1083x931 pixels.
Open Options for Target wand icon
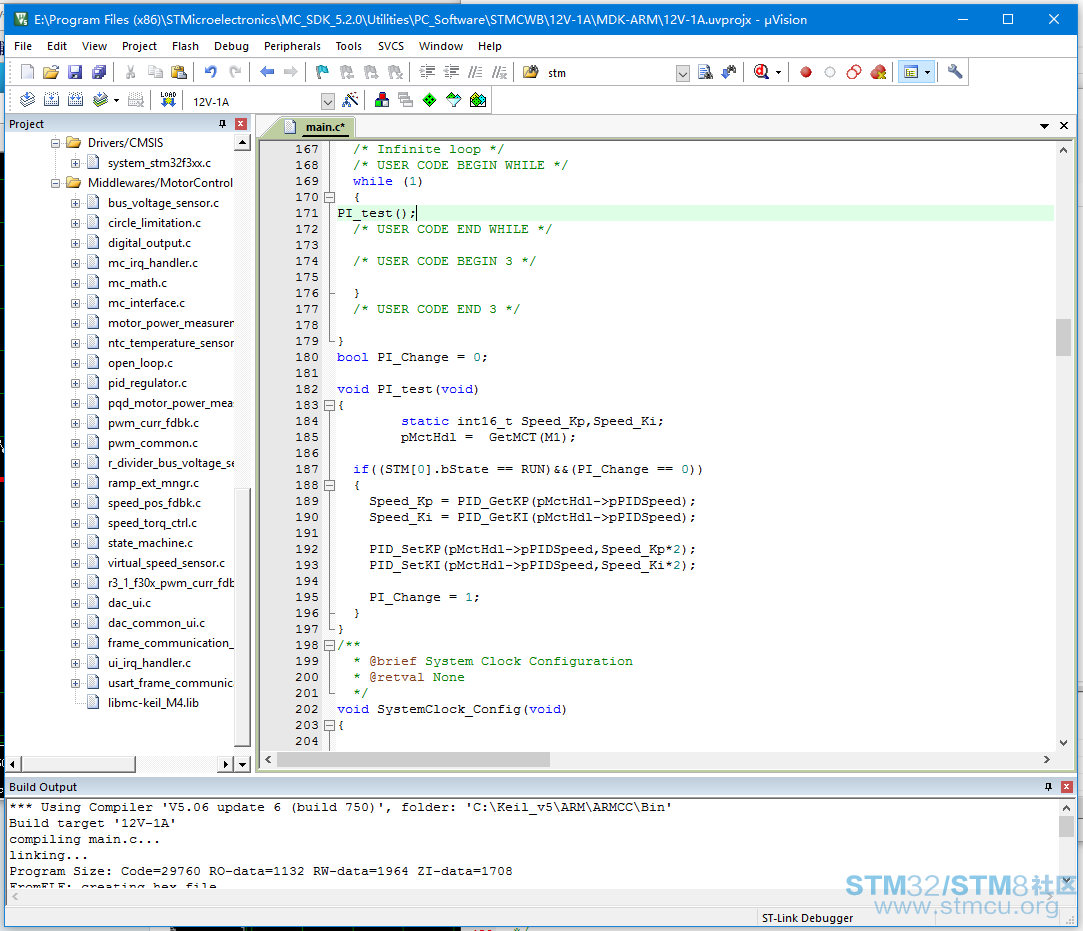click(351, 100)
